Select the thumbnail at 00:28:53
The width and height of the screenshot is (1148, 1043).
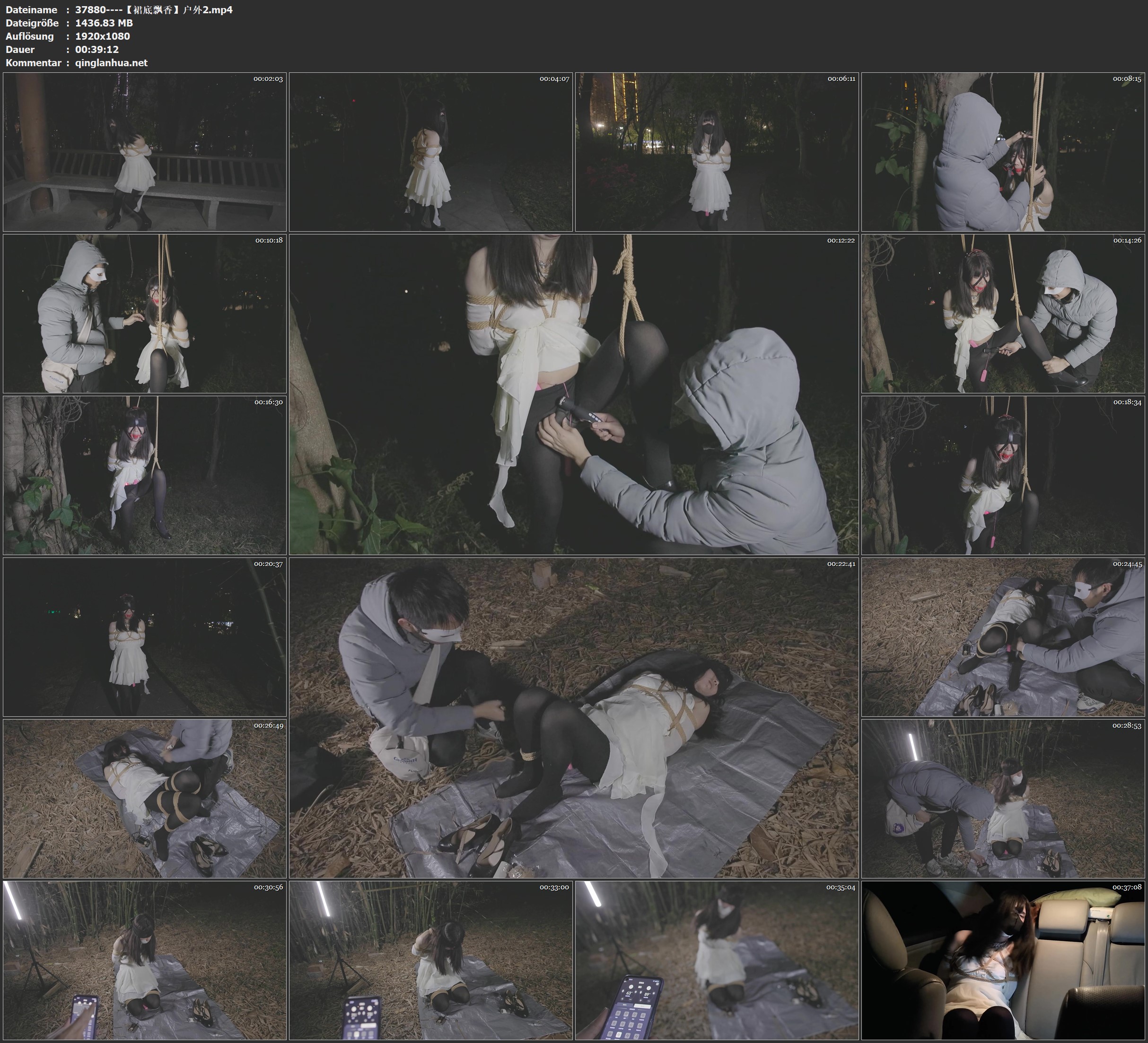1003,799
